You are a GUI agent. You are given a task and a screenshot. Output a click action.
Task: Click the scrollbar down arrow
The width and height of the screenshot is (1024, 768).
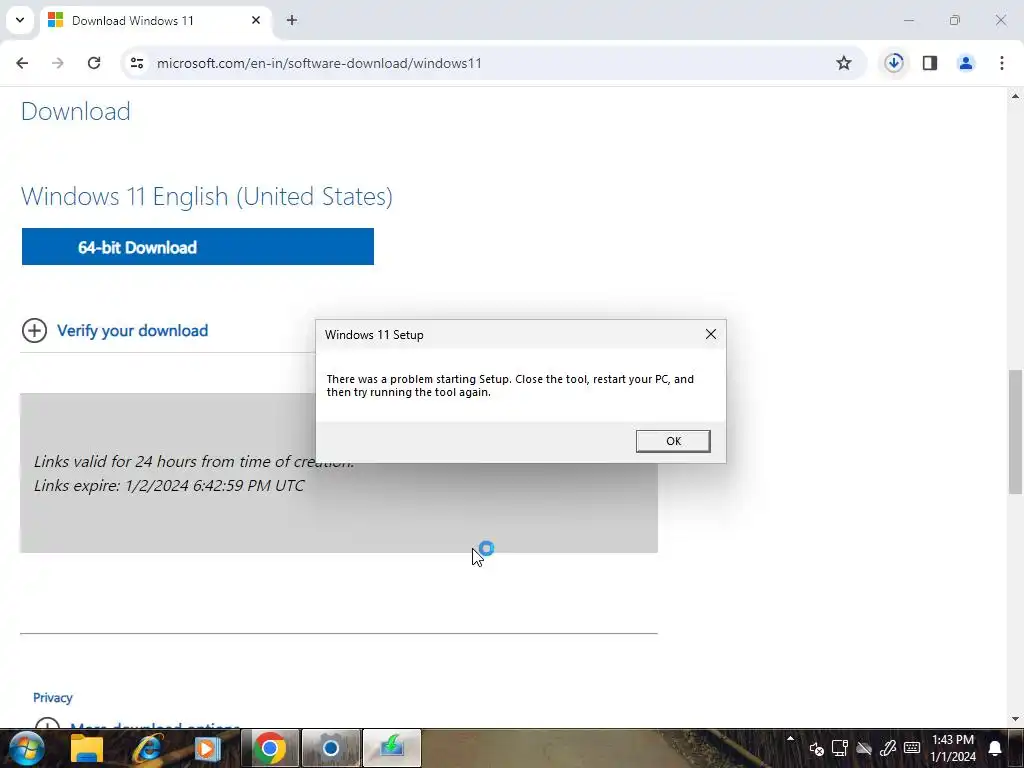click(x=1016, y=719)
